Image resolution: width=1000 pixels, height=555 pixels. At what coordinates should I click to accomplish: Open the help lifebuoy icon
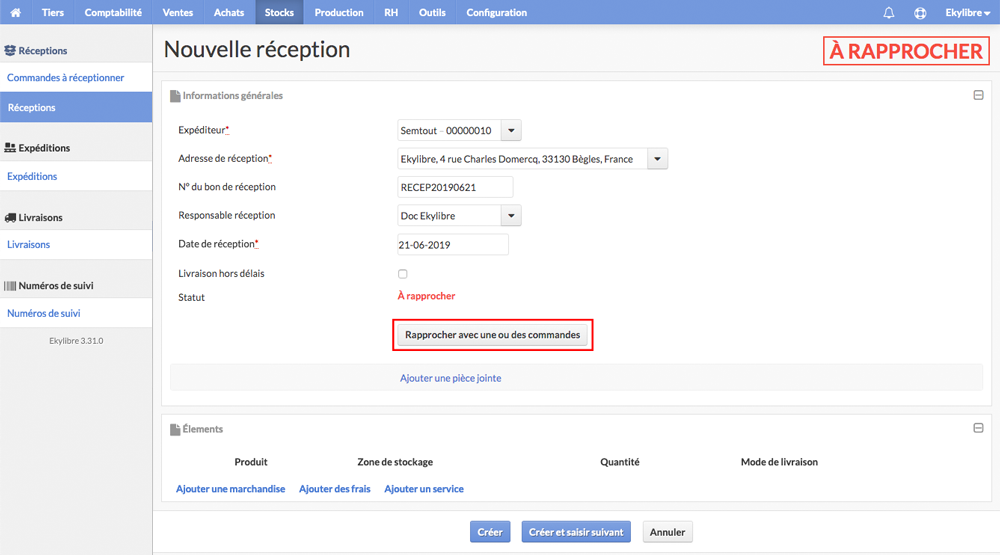pos(920,13)
